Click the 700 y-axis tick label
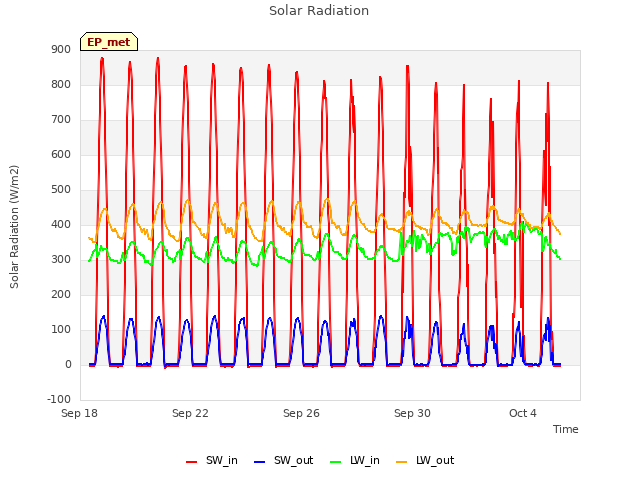The height and width of the screenshot is (480, 640). point(61,120)
